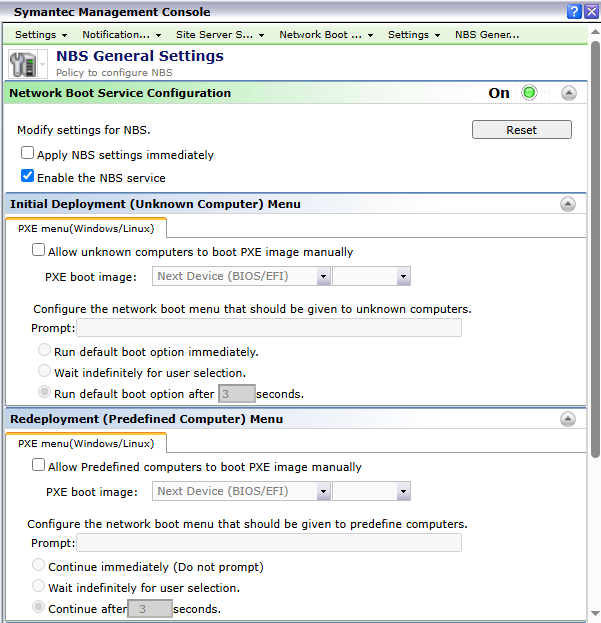Open the Network Boot breadcrumb menu
Viewport: 601px width, 623px height.
pos(326,34)
